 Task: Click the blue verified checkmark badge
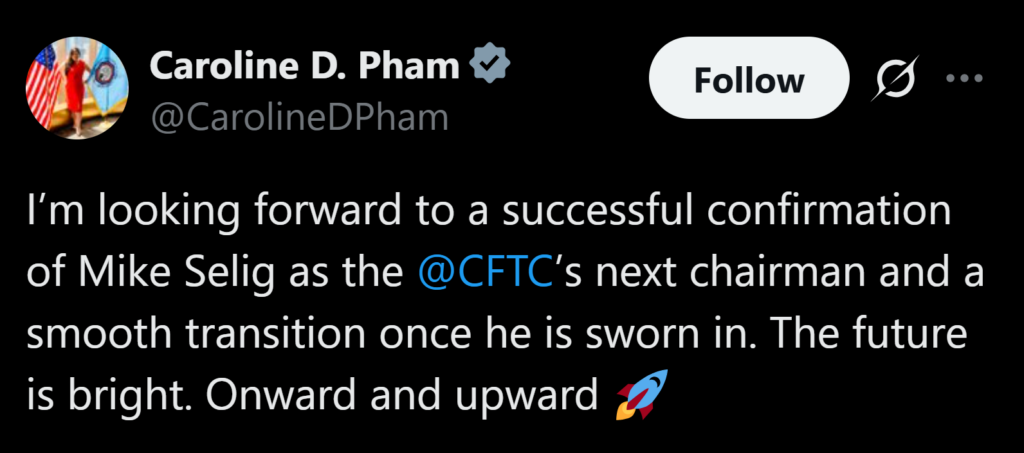(x=493, y=67)
